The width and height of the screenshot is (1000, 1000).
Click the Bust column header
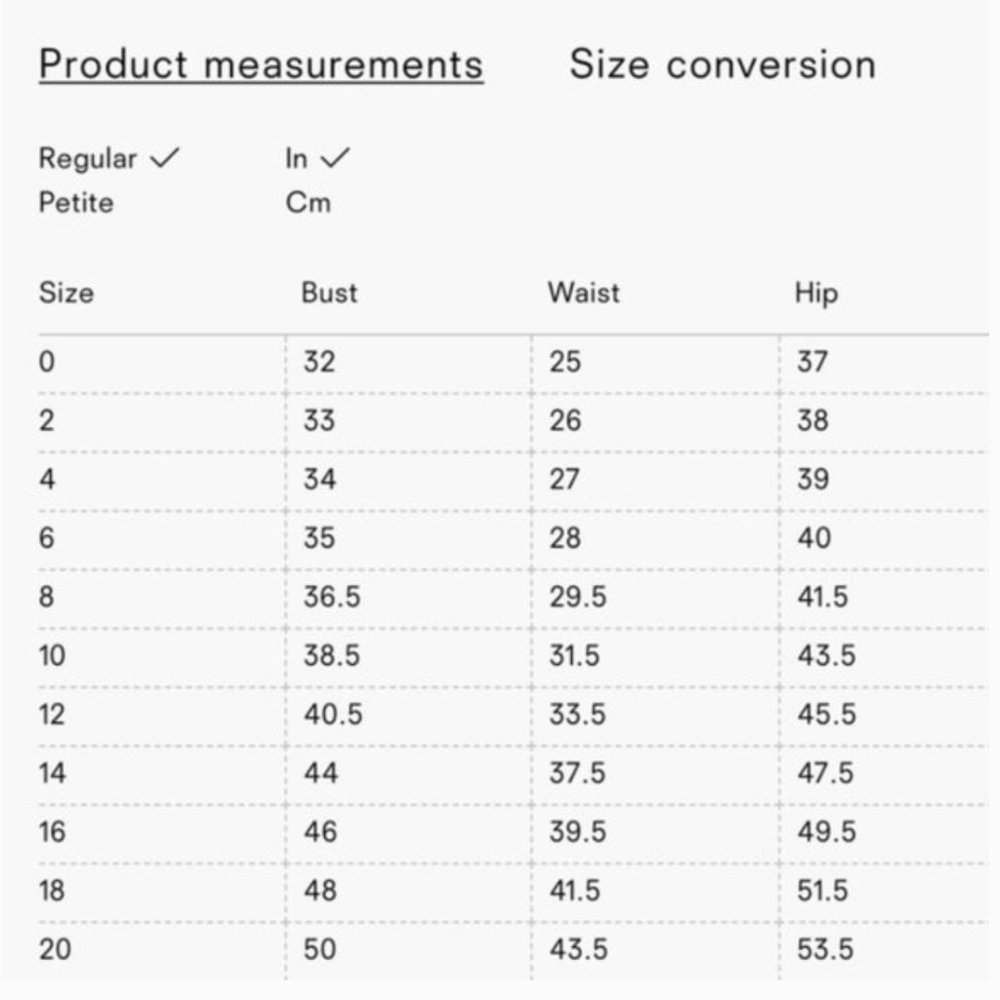(x=329, y=293)
